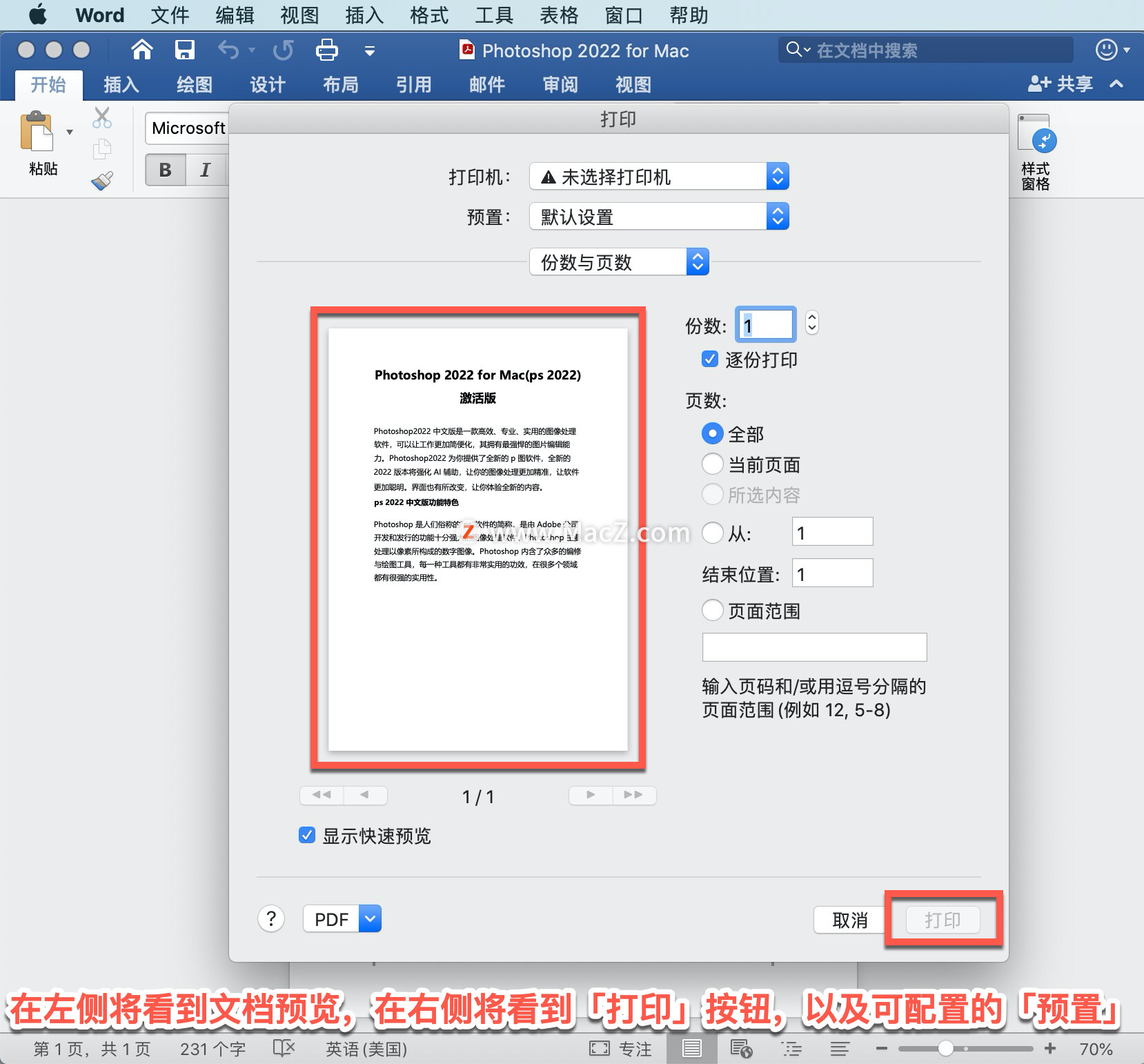Open the 份数与页数 dropdown

(x=619, y=262)
